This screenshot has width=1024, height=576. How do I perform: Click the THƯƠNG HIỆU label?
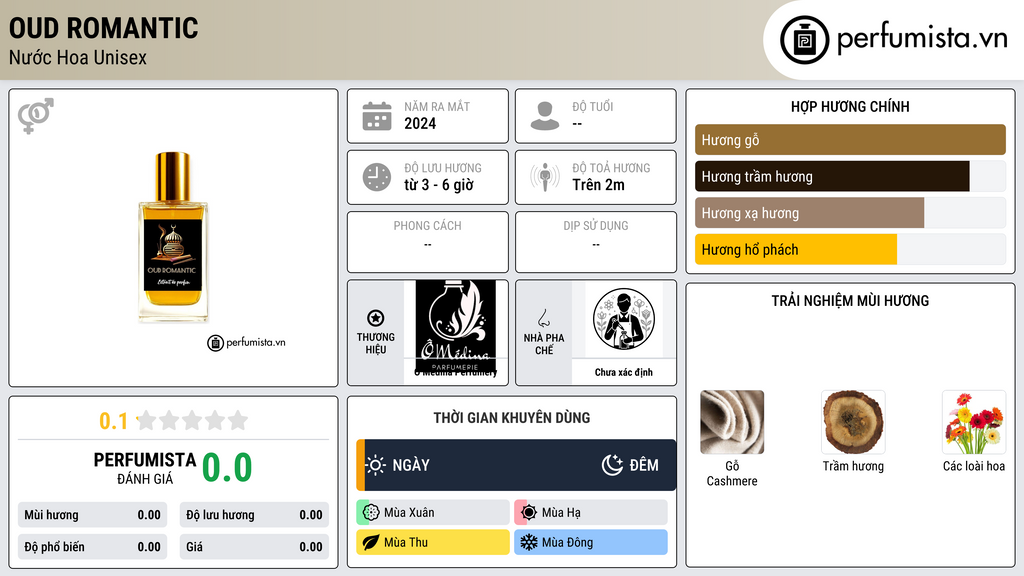376,344
